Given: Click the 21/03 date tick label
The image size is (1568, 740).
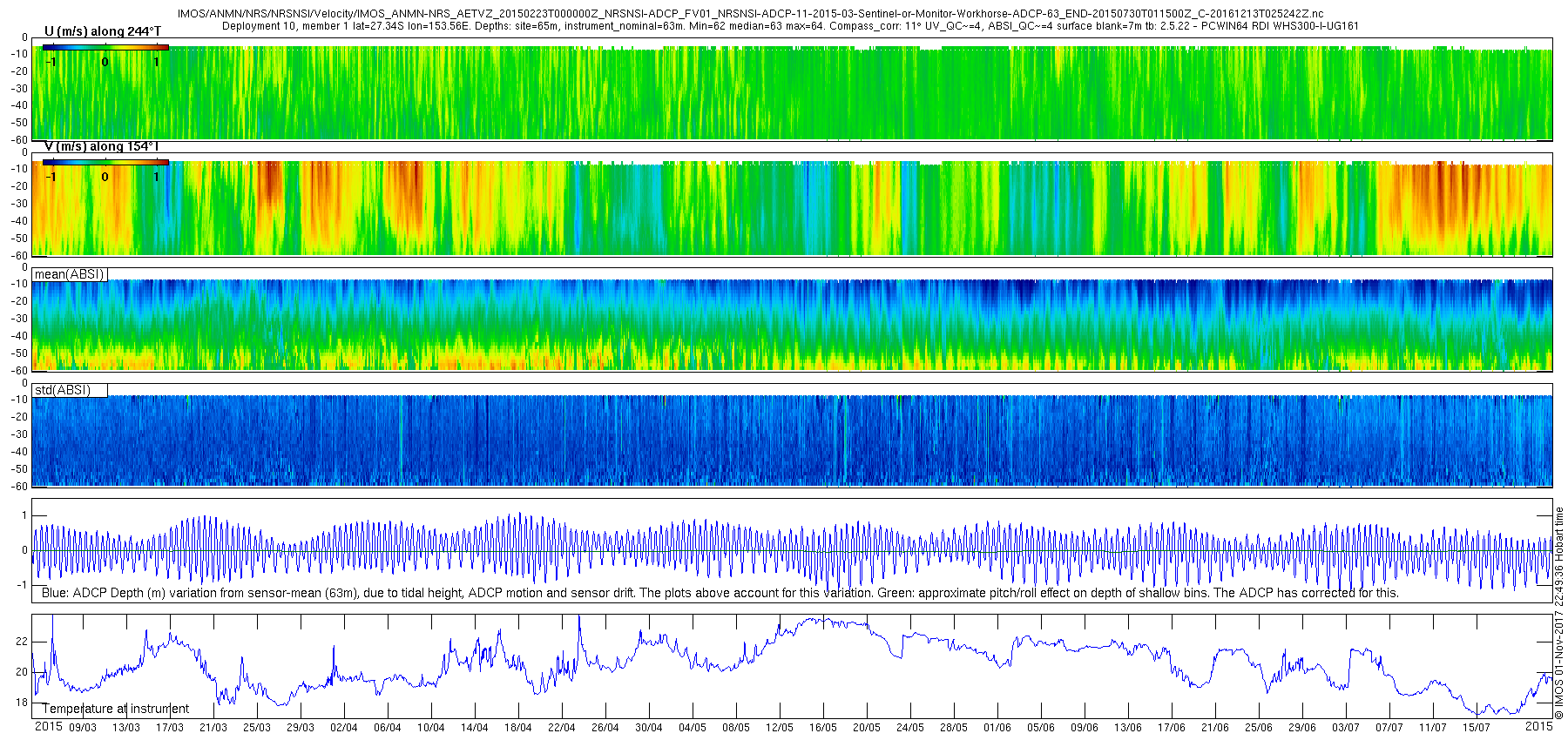Looking at the screenshot, I should tap(213, 728).
